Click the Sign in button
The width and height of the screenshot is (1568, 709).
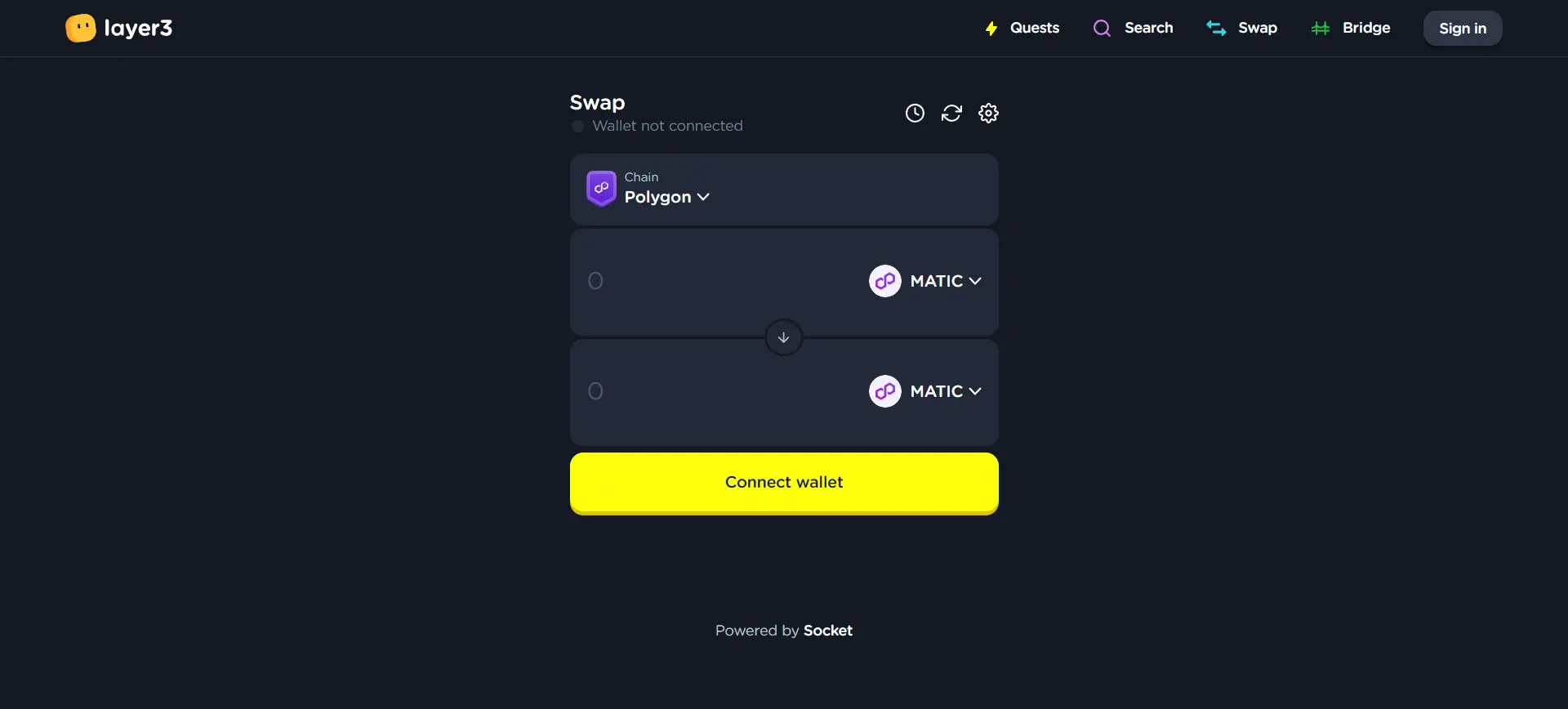[x=1462, y=29]
